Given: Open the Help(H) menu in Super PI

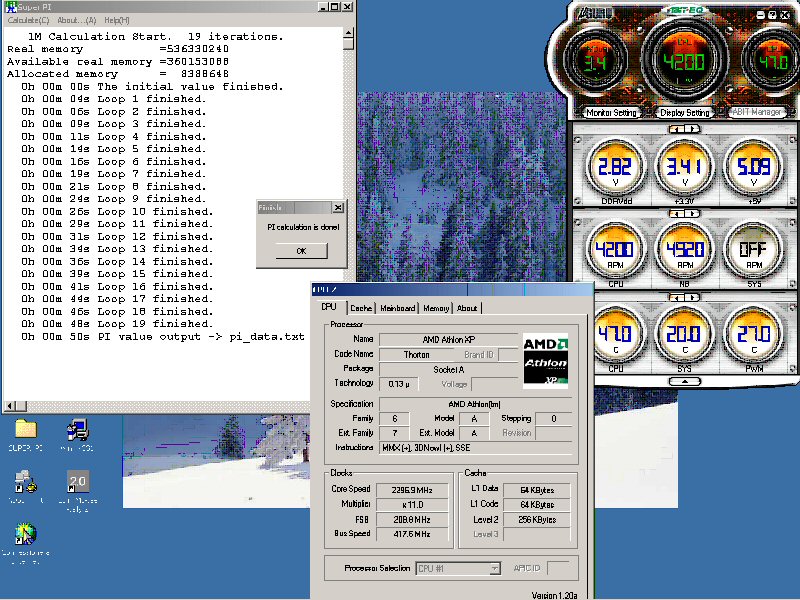Looking at the screenshot, I should click(x=117, y=20).
